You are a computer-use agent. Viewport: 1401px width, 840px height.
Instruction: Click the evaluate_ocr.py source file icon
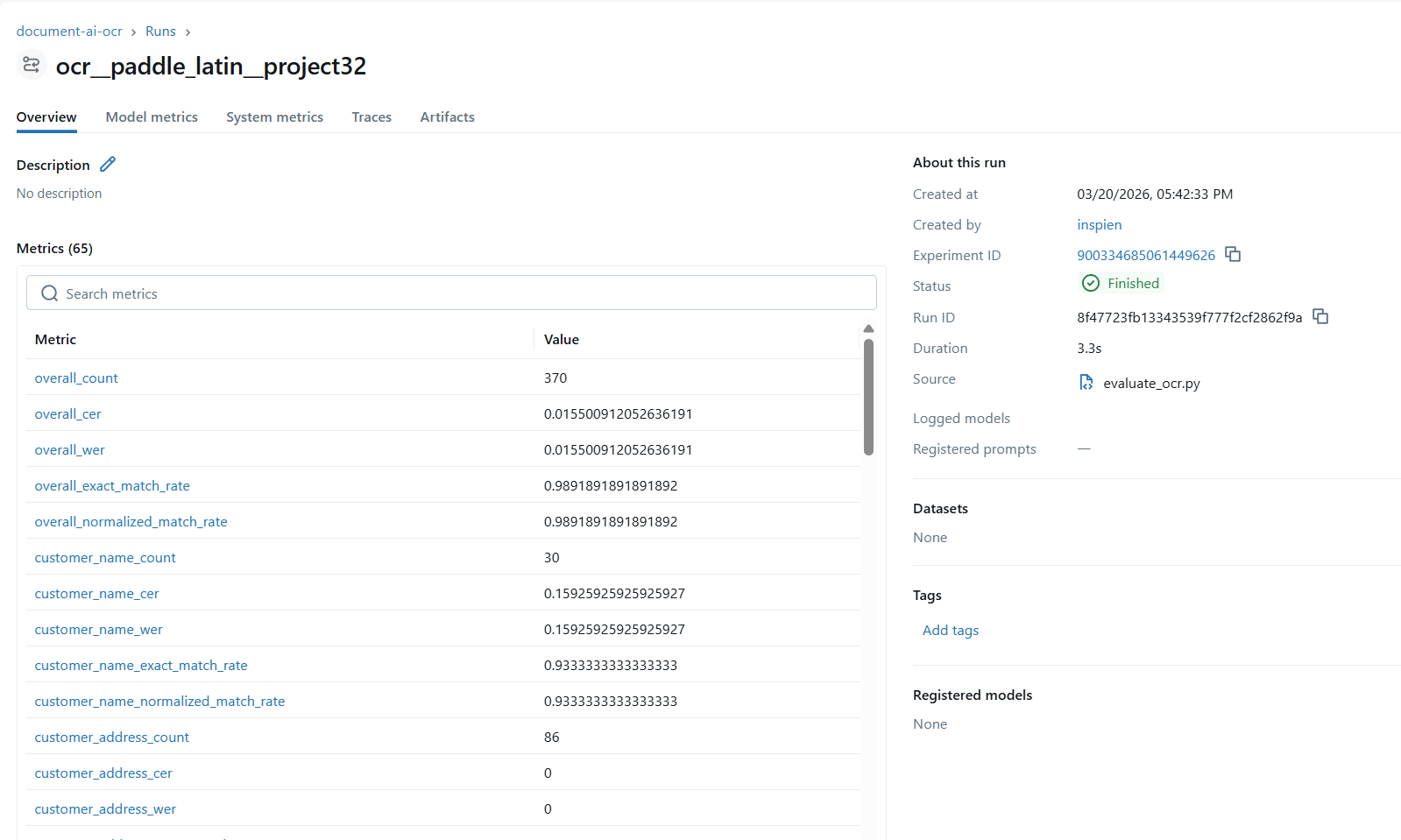coord(1086,383)
